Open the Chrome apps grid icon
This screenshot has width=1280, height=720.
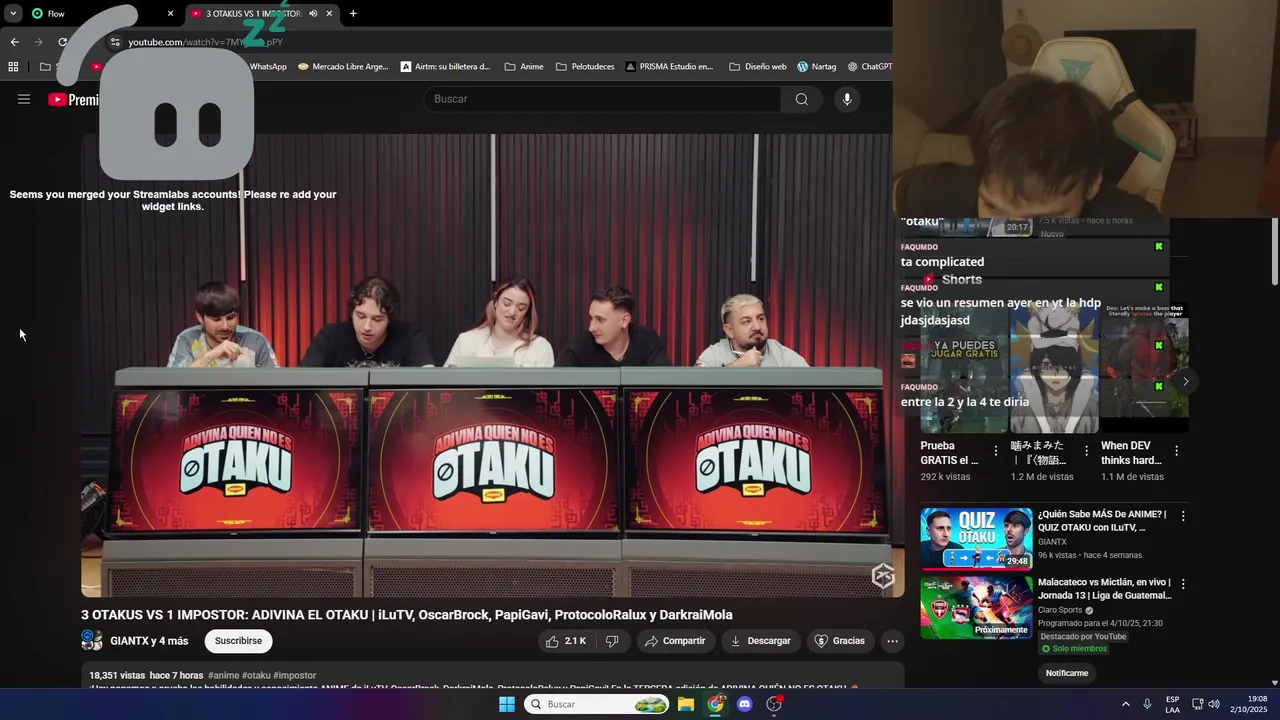click(x=13, y=67)
